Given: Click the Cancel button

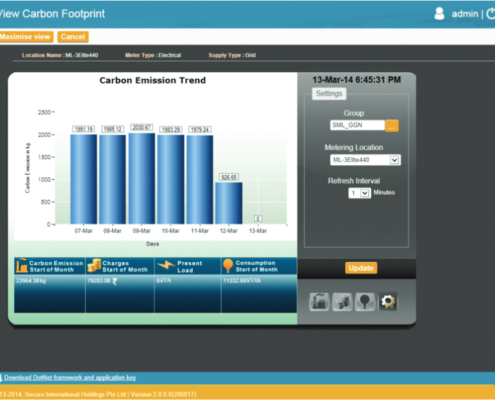Looking at the screenshot, I should 73,37.
